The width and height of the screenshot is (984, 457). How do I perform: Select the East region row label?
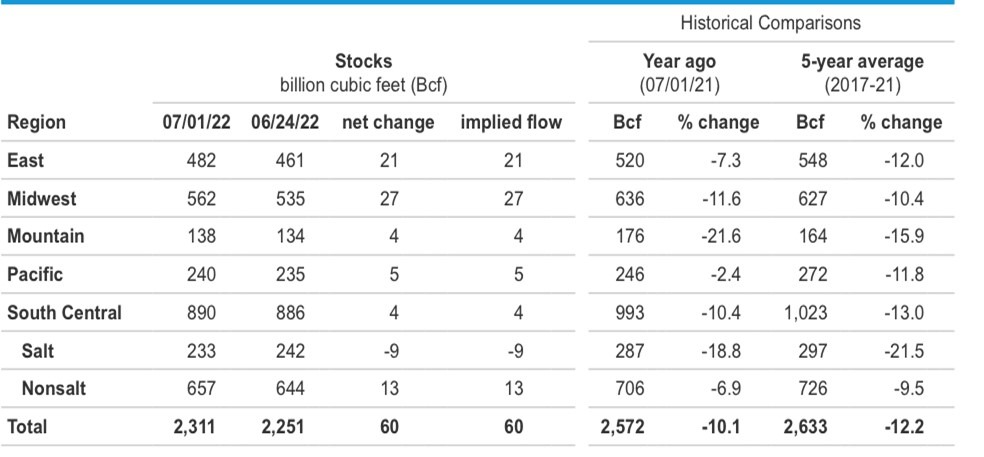click(25, 161)
